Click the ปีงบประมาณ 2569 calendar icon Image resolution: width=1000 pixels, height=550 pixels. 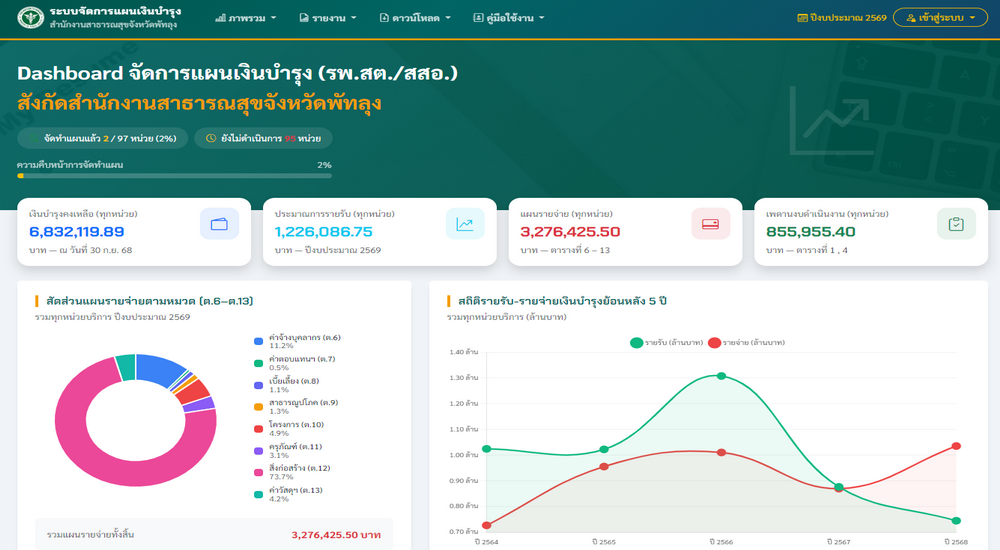[x=802, y=18]
